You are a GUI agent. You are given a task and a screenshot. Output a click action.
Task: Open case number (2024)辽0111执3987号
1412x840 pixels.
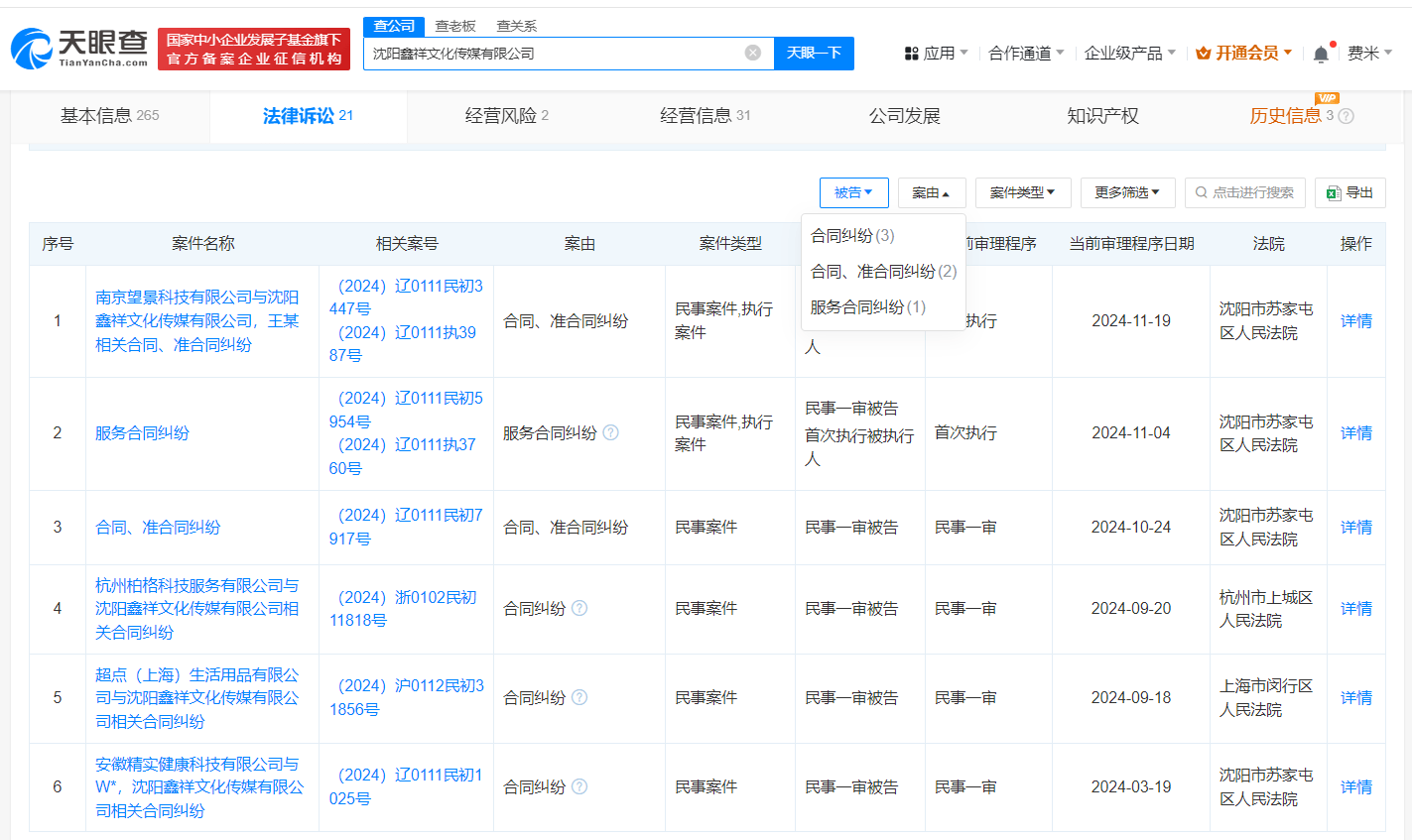click(x=403, y=343)
